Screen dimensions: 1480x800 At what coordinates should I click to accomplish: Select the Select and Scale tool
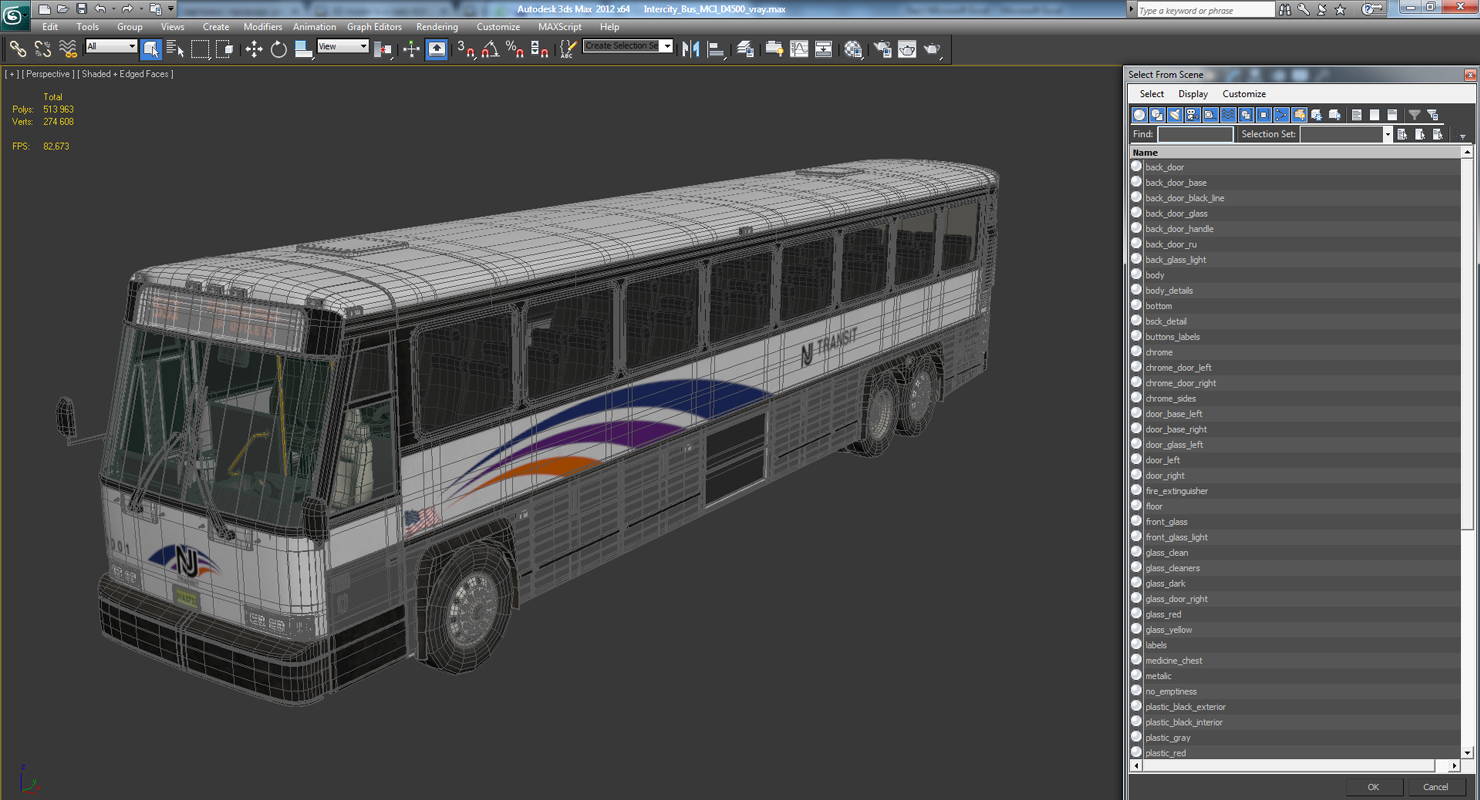[x=302, y=49]
